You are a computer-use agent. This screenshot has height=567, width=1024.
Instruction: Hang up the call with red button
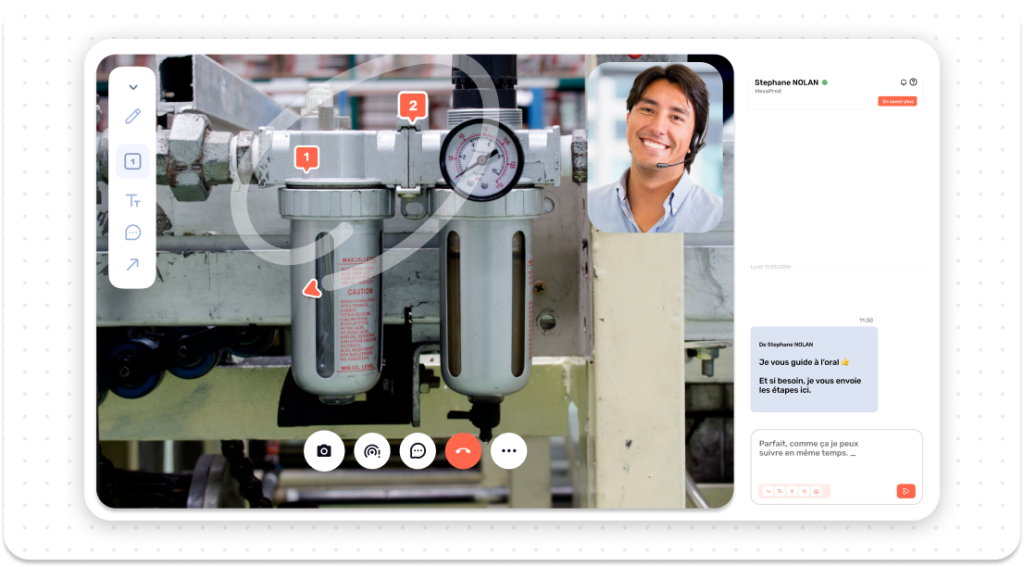point(463,451)
